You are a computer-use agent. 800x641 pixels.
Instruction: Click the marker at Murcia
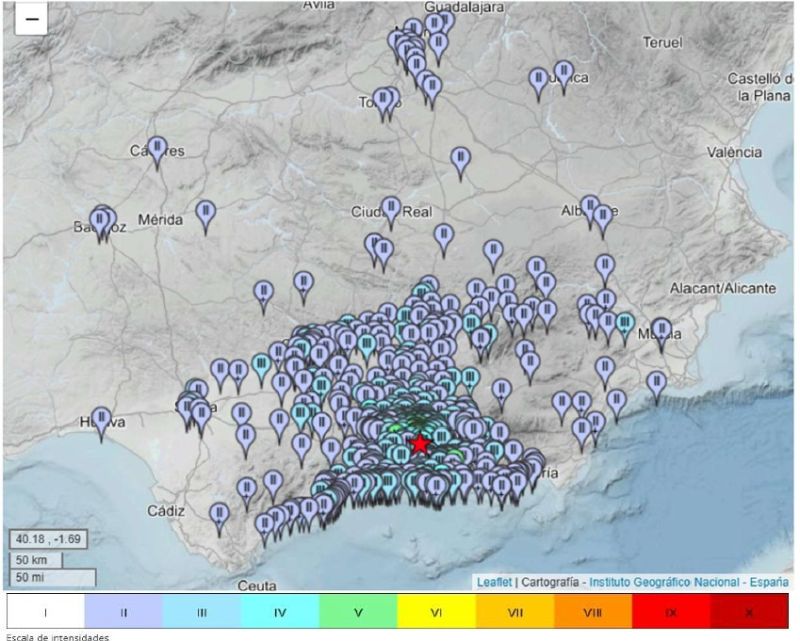click(x=661, y=335)
